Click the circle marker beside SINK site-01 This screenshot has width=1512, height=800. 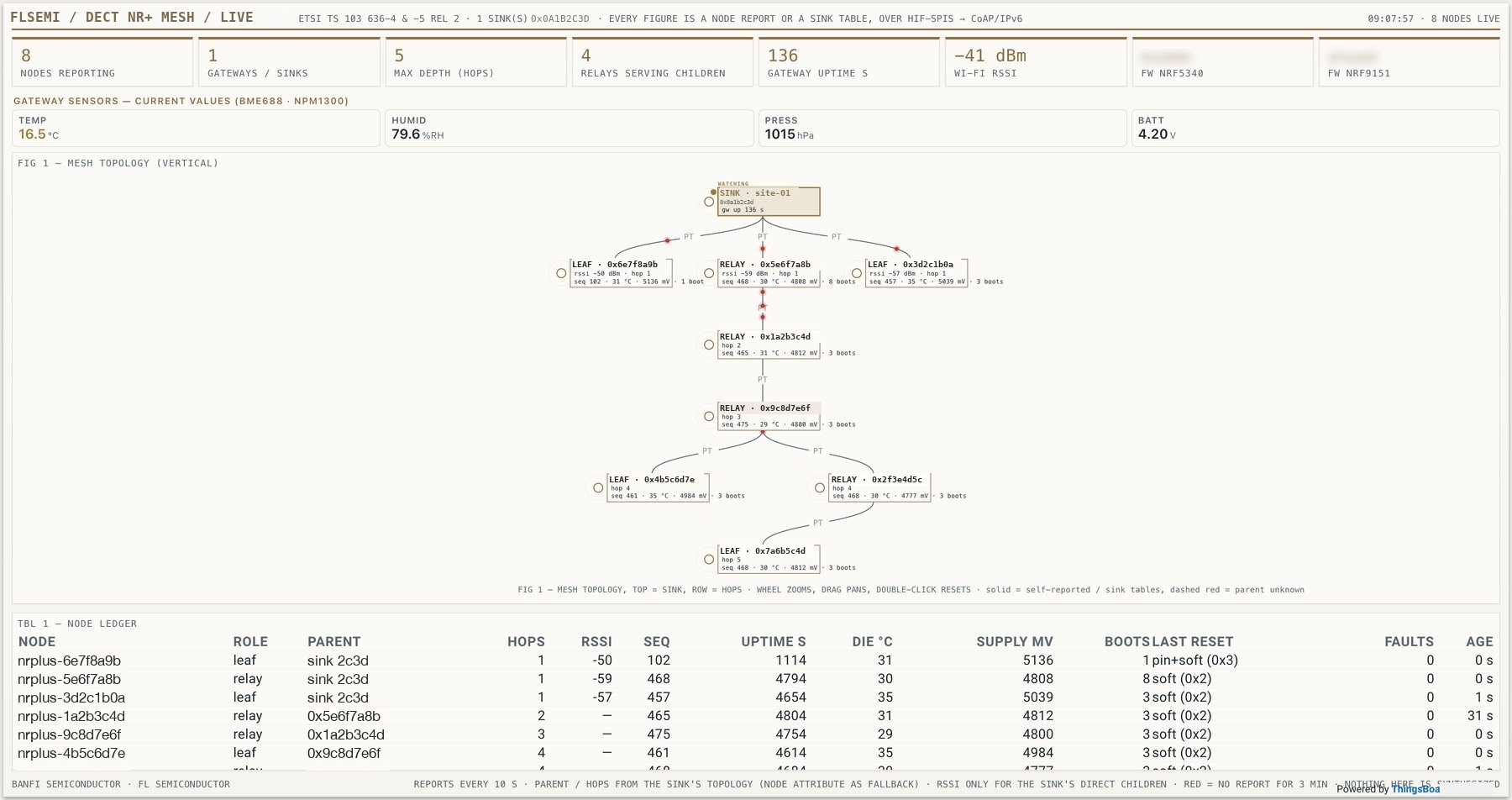709,202
